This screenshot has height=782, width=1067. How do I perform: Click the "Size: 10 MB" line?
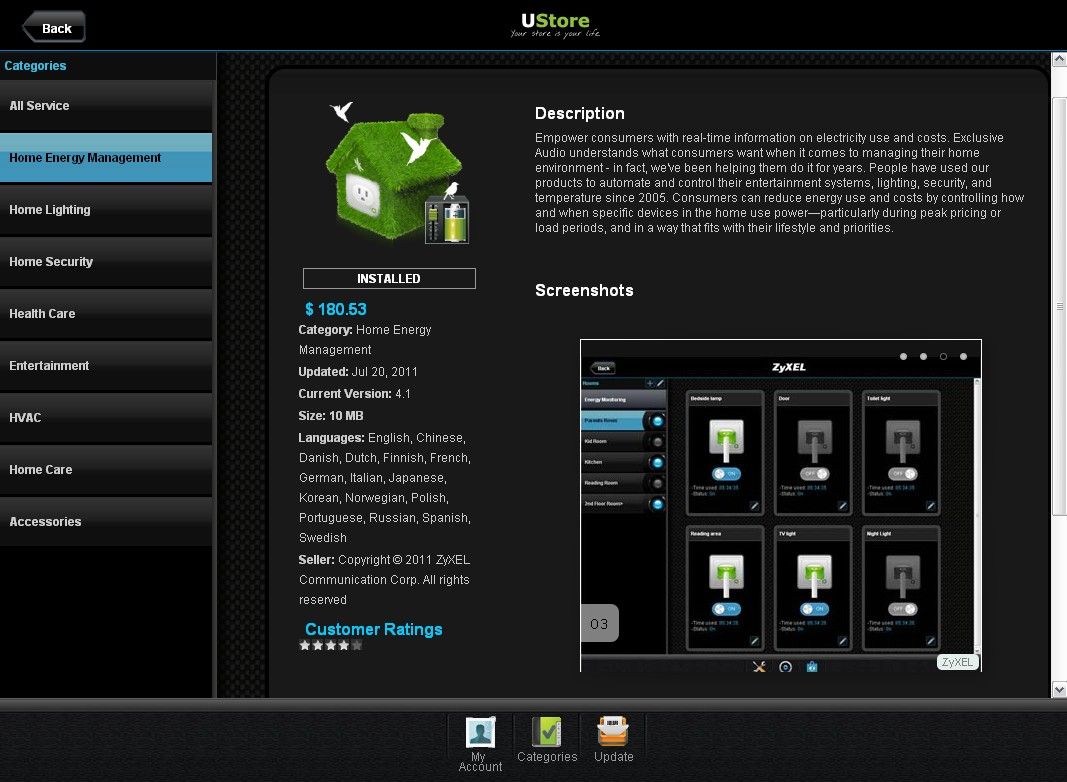click(331, 416)
